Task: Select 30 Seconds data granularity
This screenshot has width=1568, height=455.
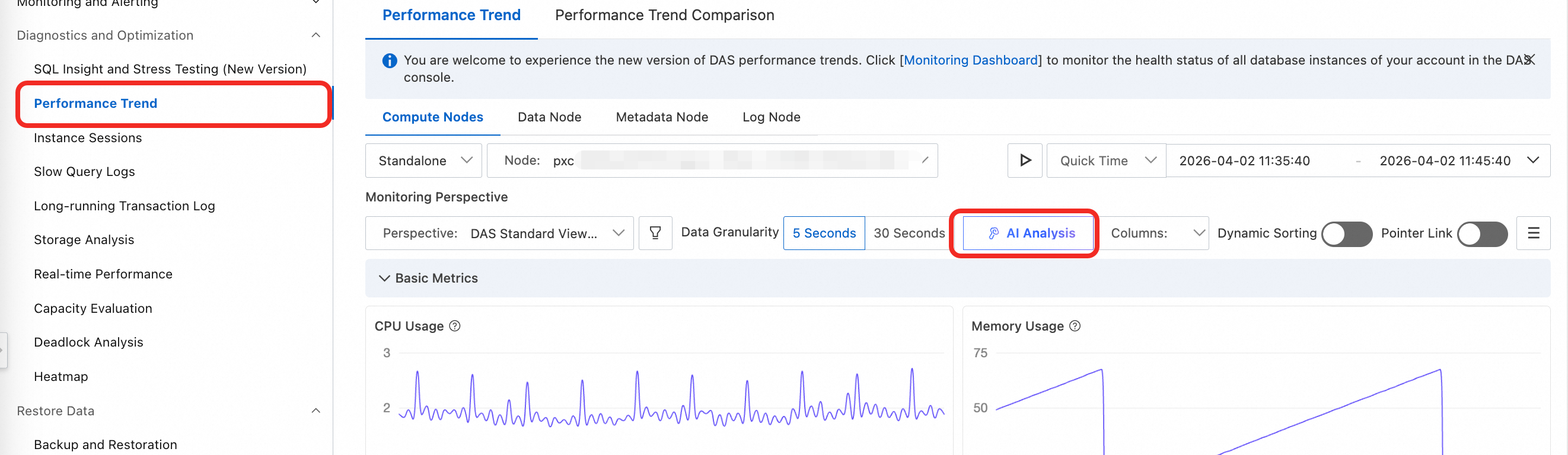Action: 909,233
